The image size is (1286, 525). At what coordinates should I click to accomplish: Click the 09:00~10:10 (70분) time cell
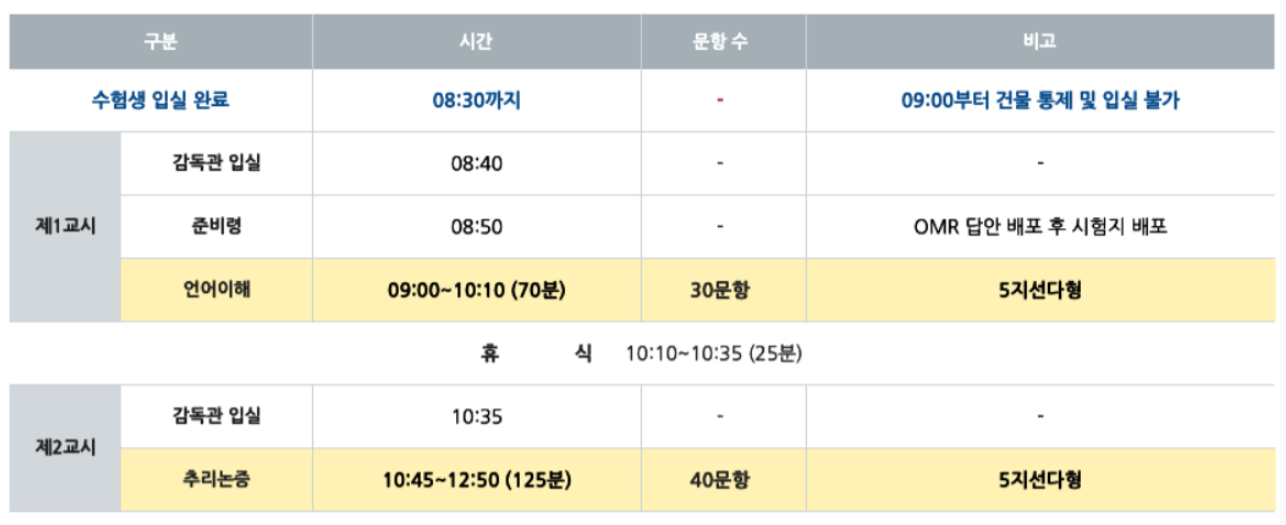476,291
